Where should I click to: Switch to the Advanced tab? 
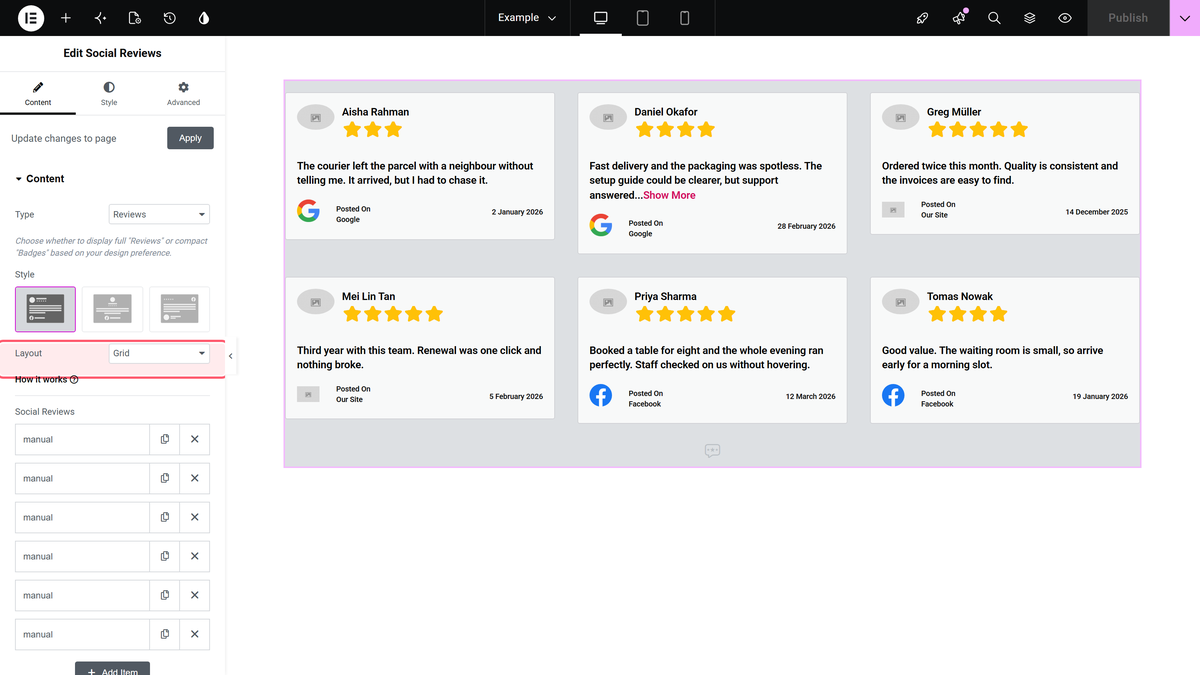pos(183,94)
